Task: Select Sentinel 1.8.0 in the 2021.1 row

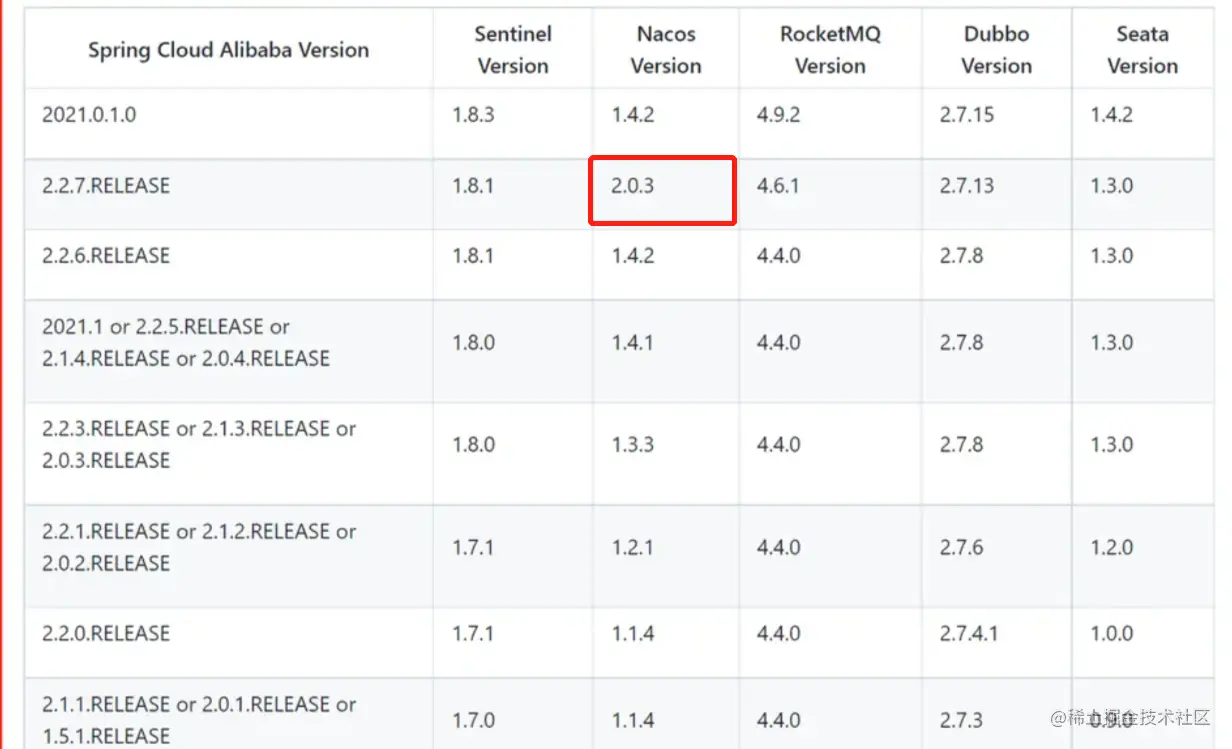Action: coord(513,351)
